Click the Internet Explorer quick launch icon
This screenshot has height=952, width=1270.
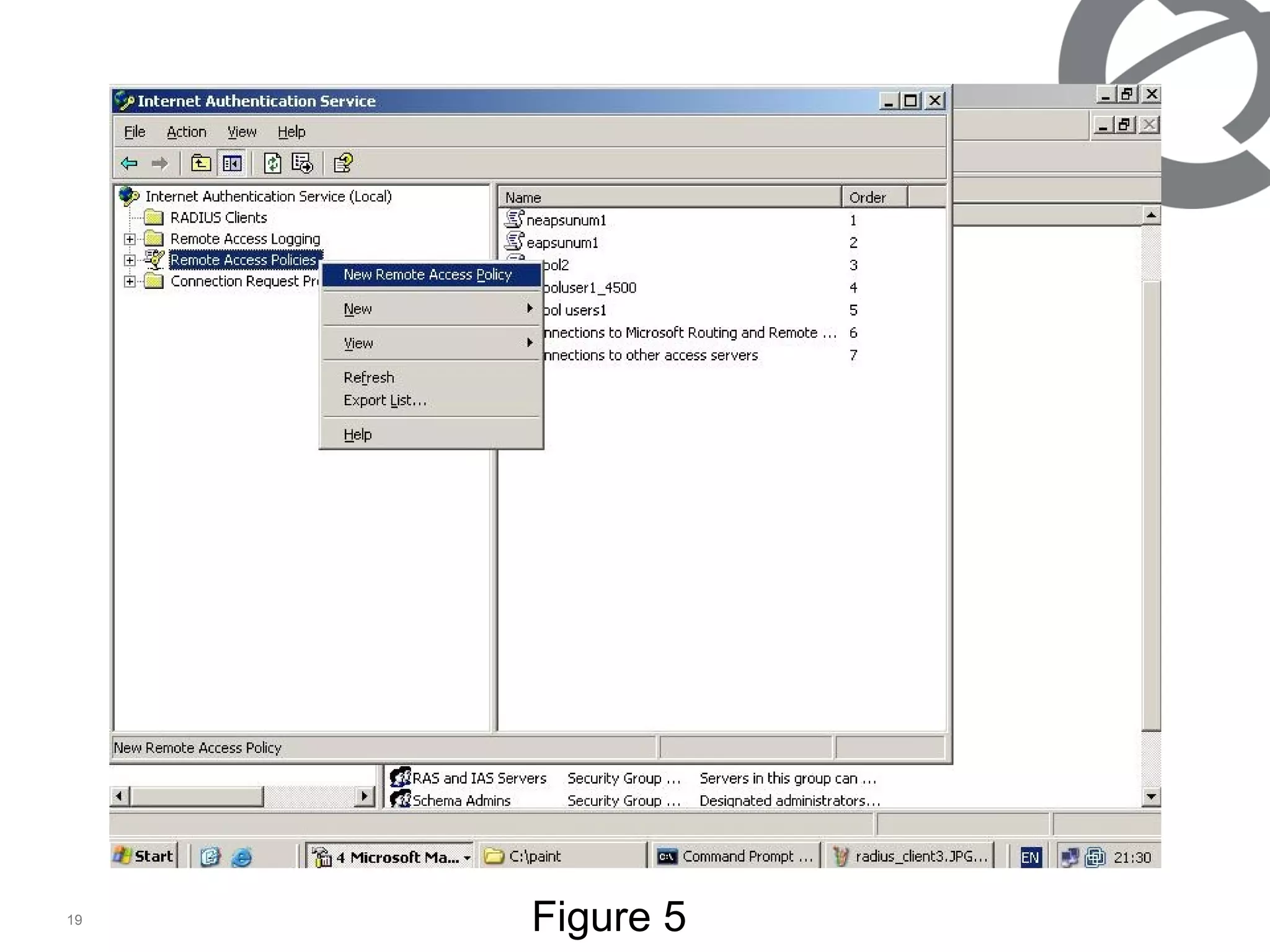coord(241,857)
